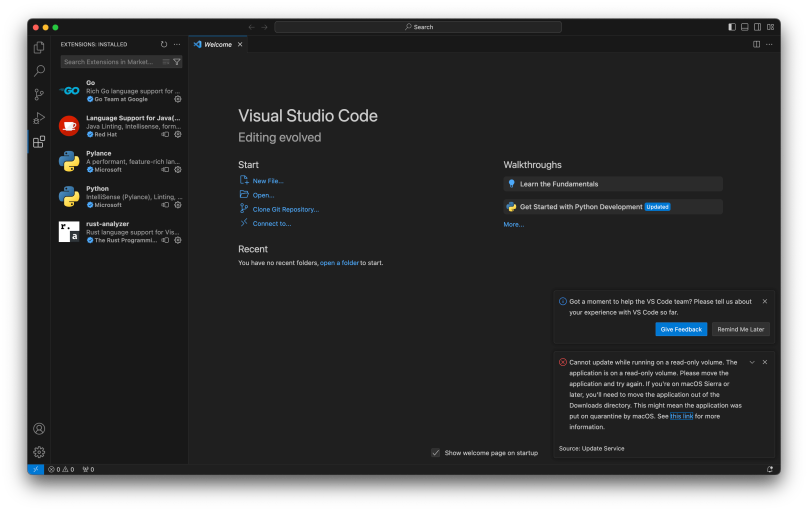Viewport: 808px width, 511px height.
Task: Open the Accounts icon in activity bar
Action: pyautogui.click(x=39, y=429)
